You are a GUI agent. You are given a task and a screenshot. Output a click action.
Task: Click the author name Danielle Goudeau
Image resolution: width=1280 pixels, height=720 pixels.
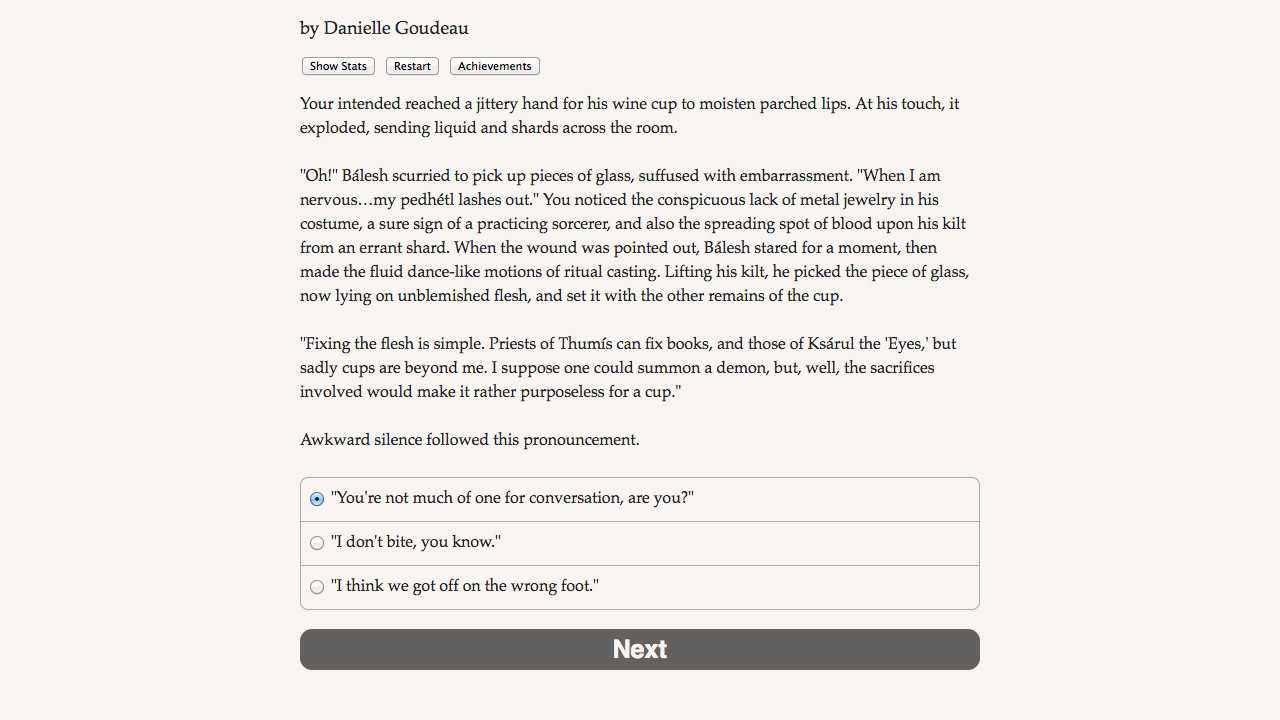(396, 28)
